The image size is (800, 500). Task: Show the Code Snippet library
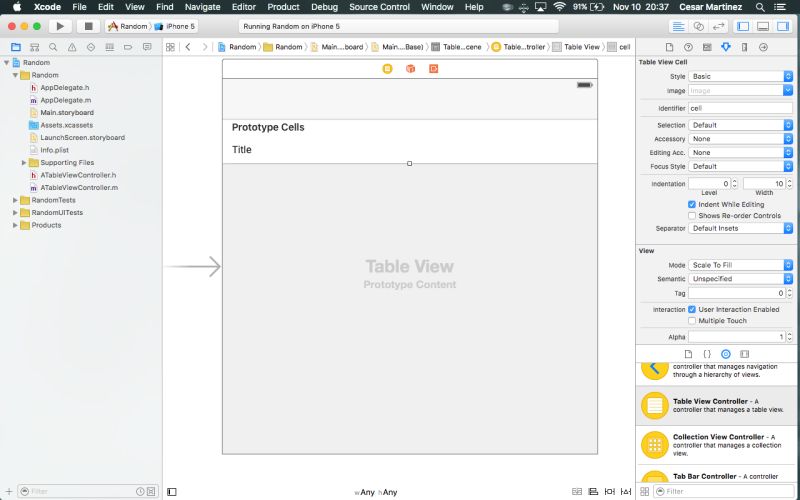click(x=707, y=354)
